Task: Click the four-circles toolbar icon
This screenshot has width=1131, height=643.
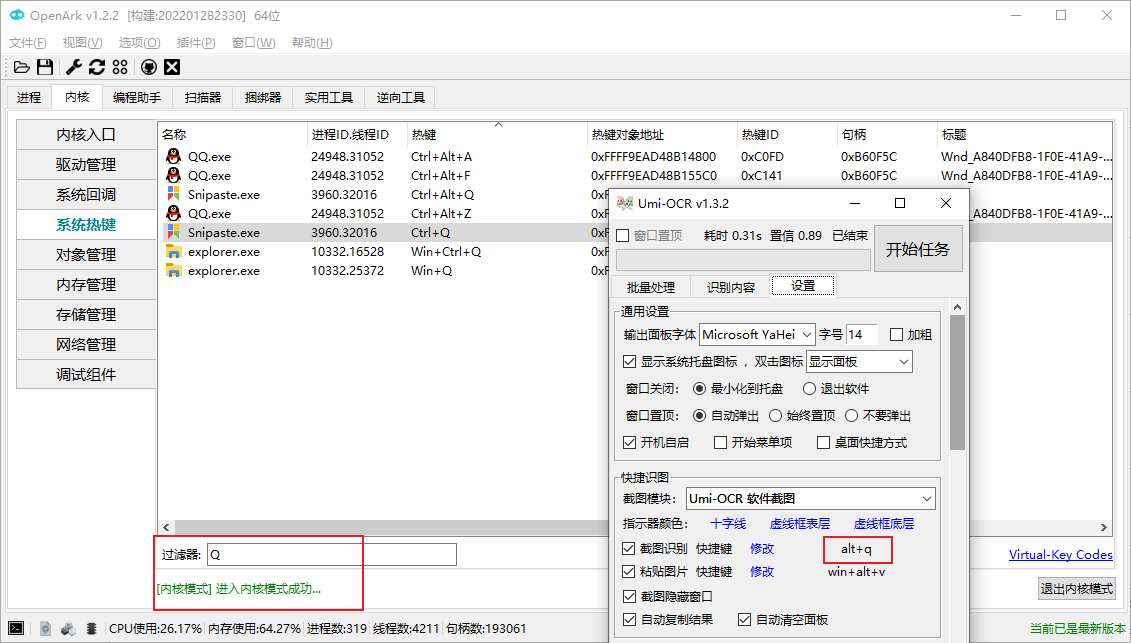Action: [120, 67]
